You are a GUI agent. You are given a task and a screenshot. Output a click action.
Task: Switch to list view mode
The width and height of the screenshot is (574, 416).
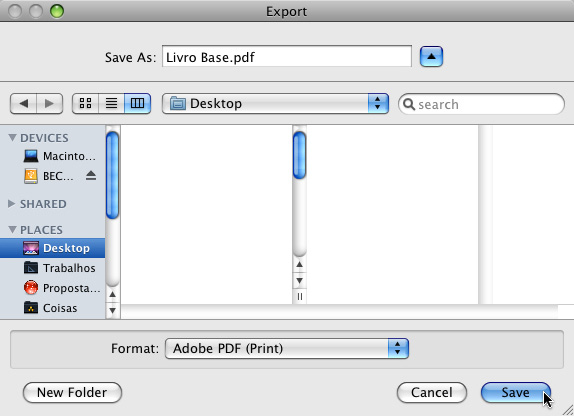(x=111, y=104)
